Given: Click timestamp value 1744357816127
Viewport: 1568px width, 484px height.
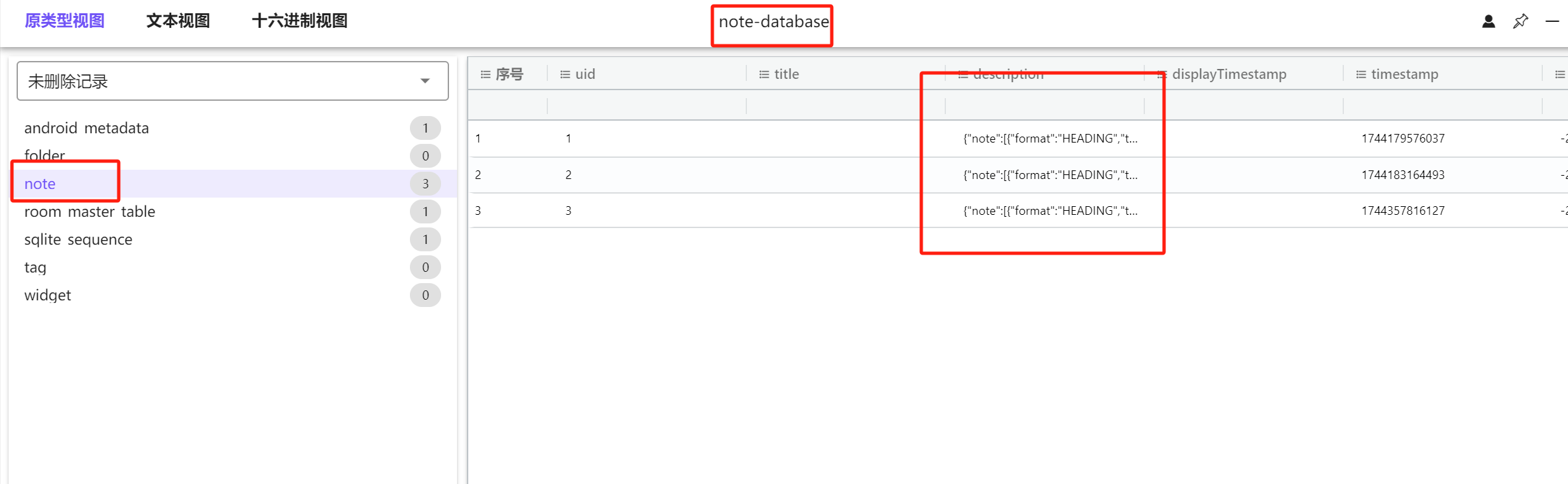Looking at the screenshot, I should pyautogui.click(x=1403, y=211).
